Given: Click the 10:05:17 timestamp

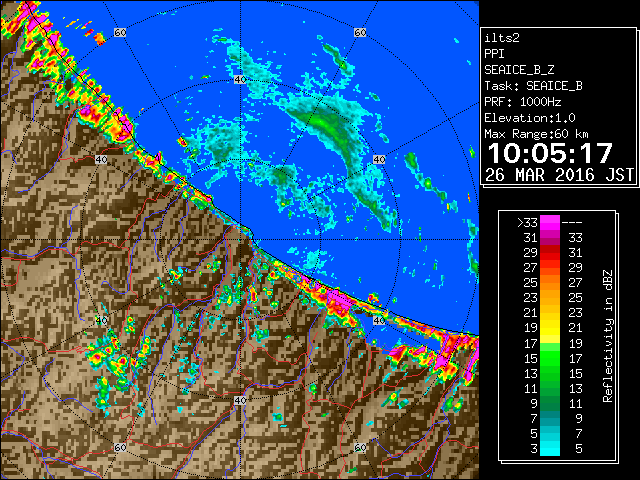Looking at the screenshot, I should 550,153.
